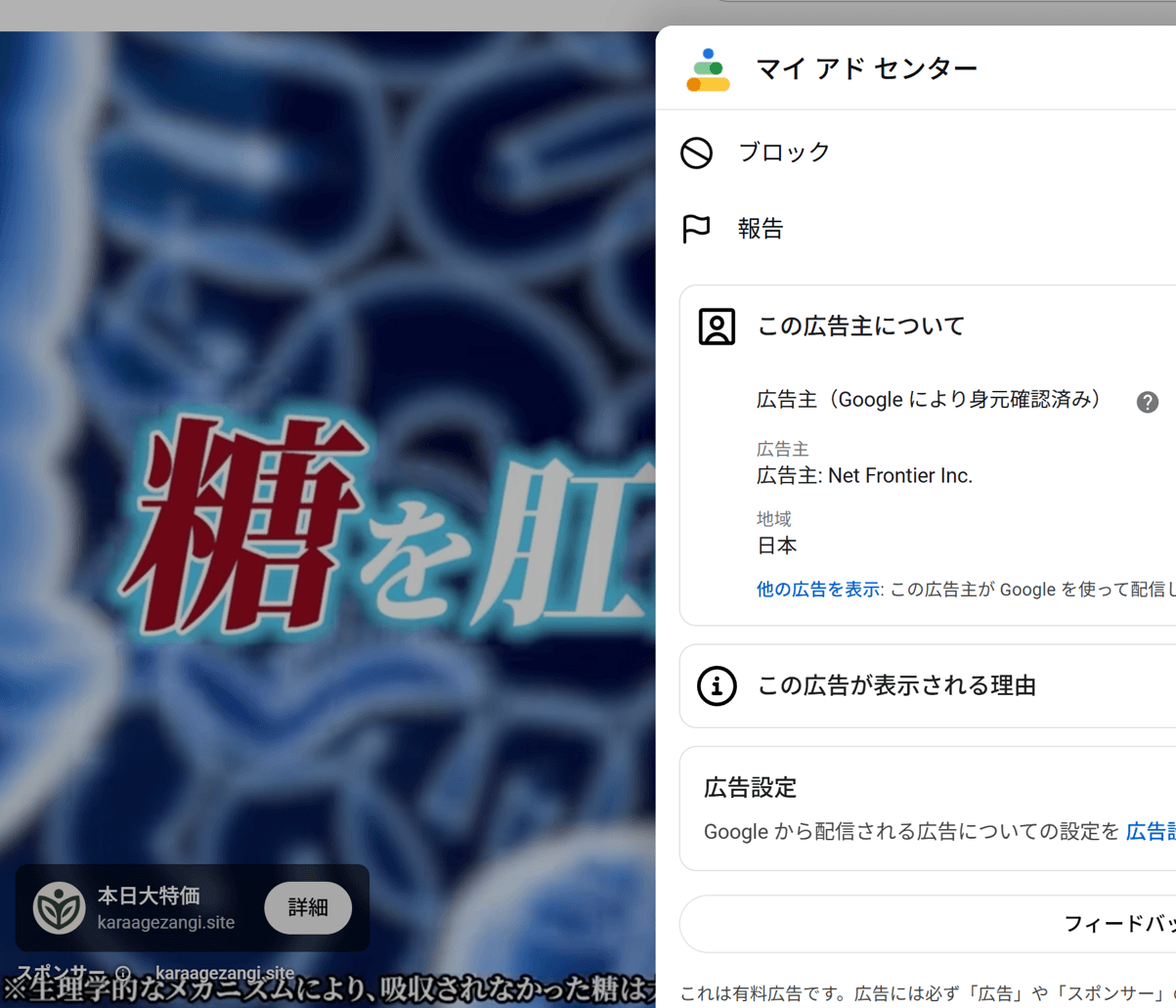Click the スポンサー label

click(x=61, y=974)
